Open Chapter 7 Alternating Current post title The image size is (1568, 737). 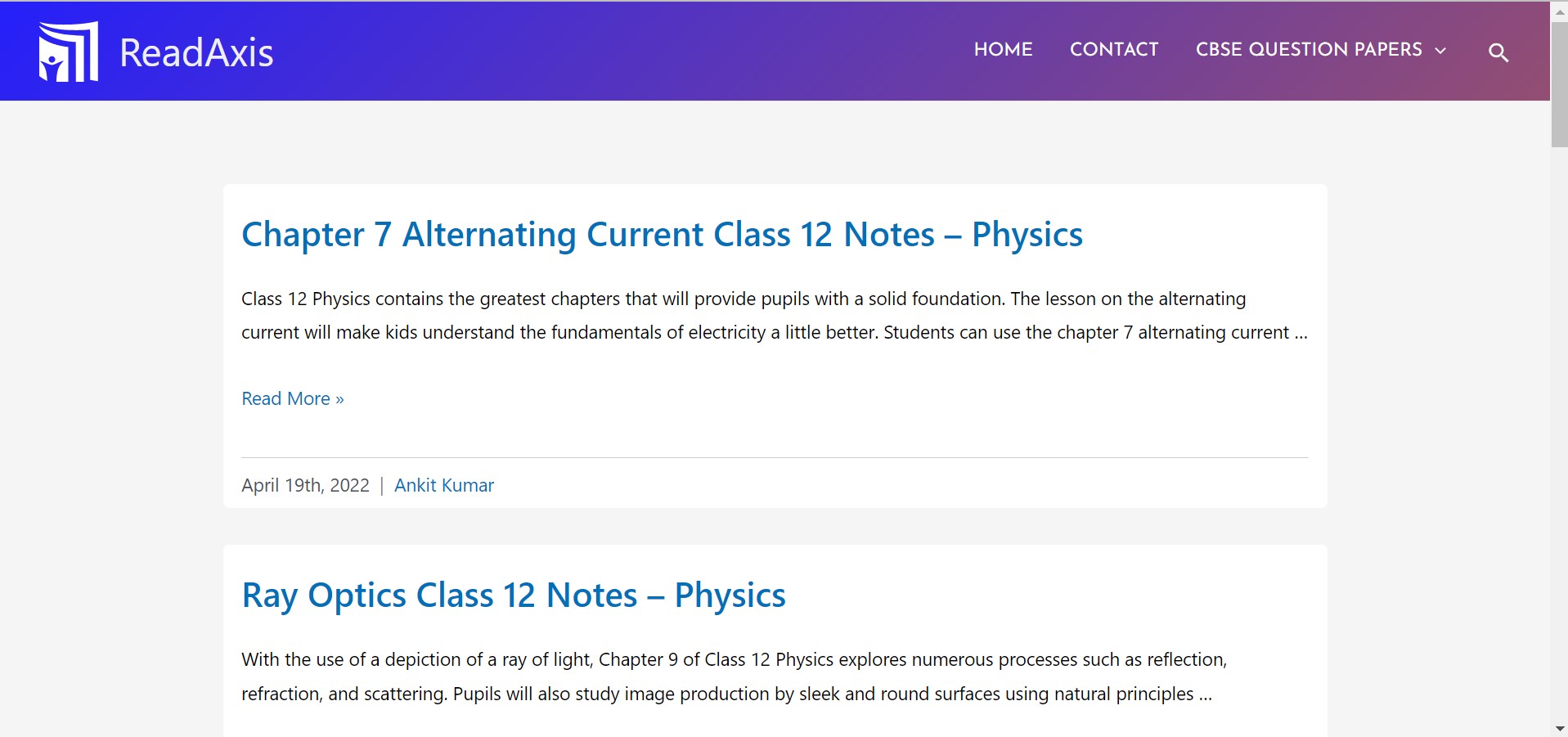pyautogui.click(x=662, y=235)
